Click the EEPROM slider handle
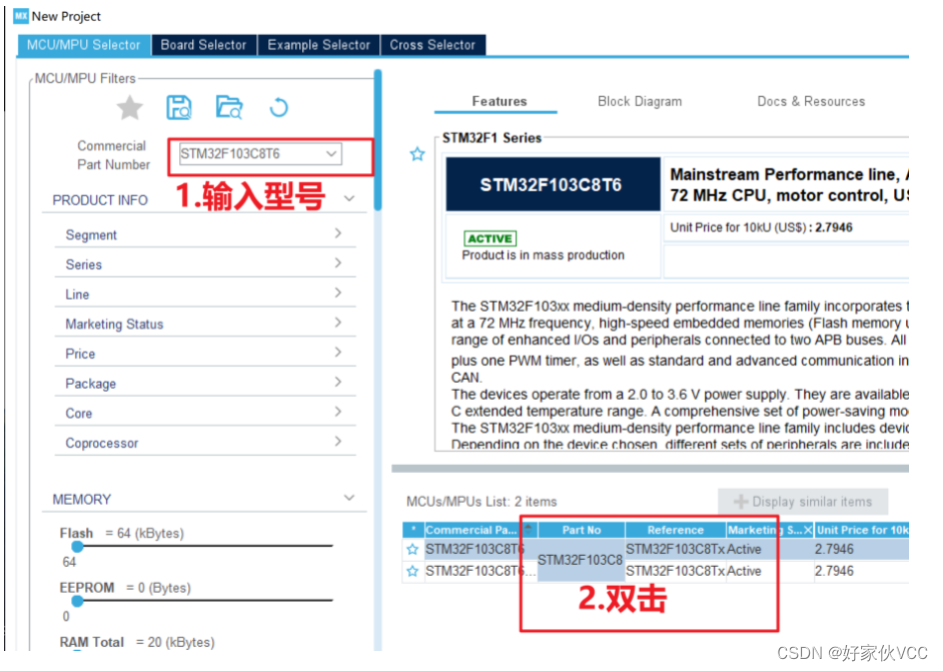Viewport: 943px width, 671px height. pyautogui.click(x=77, y=601)
